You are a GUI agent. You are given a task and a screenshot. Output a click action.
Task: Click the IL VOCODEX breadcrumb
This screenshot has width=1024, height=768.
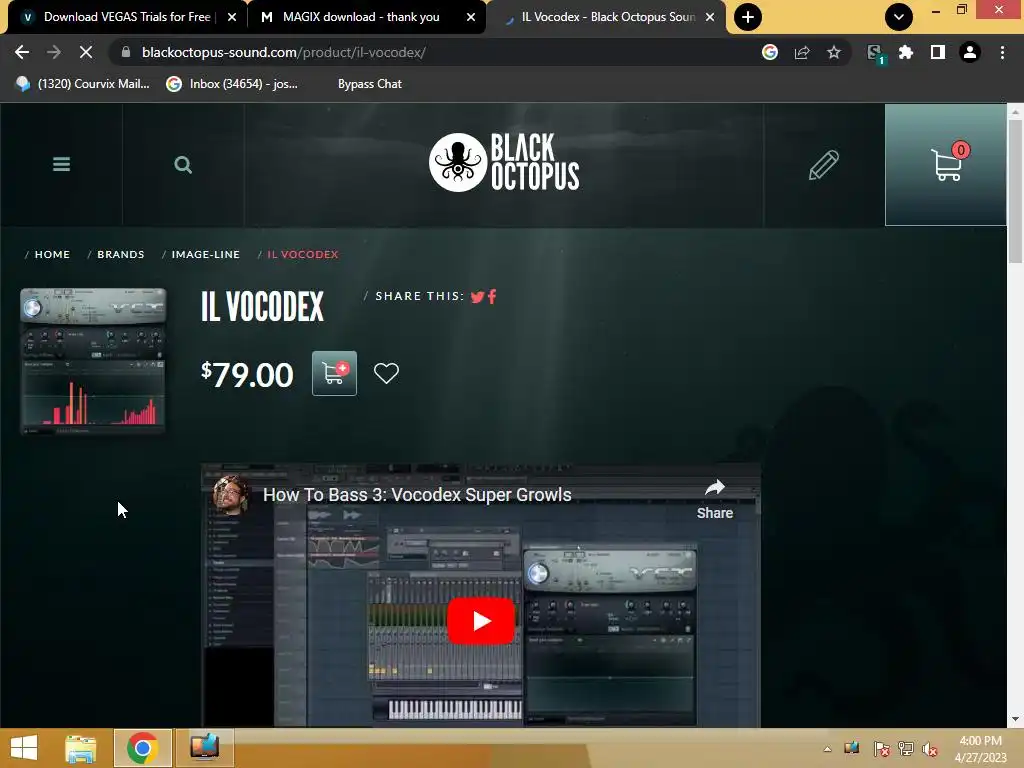(303, 255)
